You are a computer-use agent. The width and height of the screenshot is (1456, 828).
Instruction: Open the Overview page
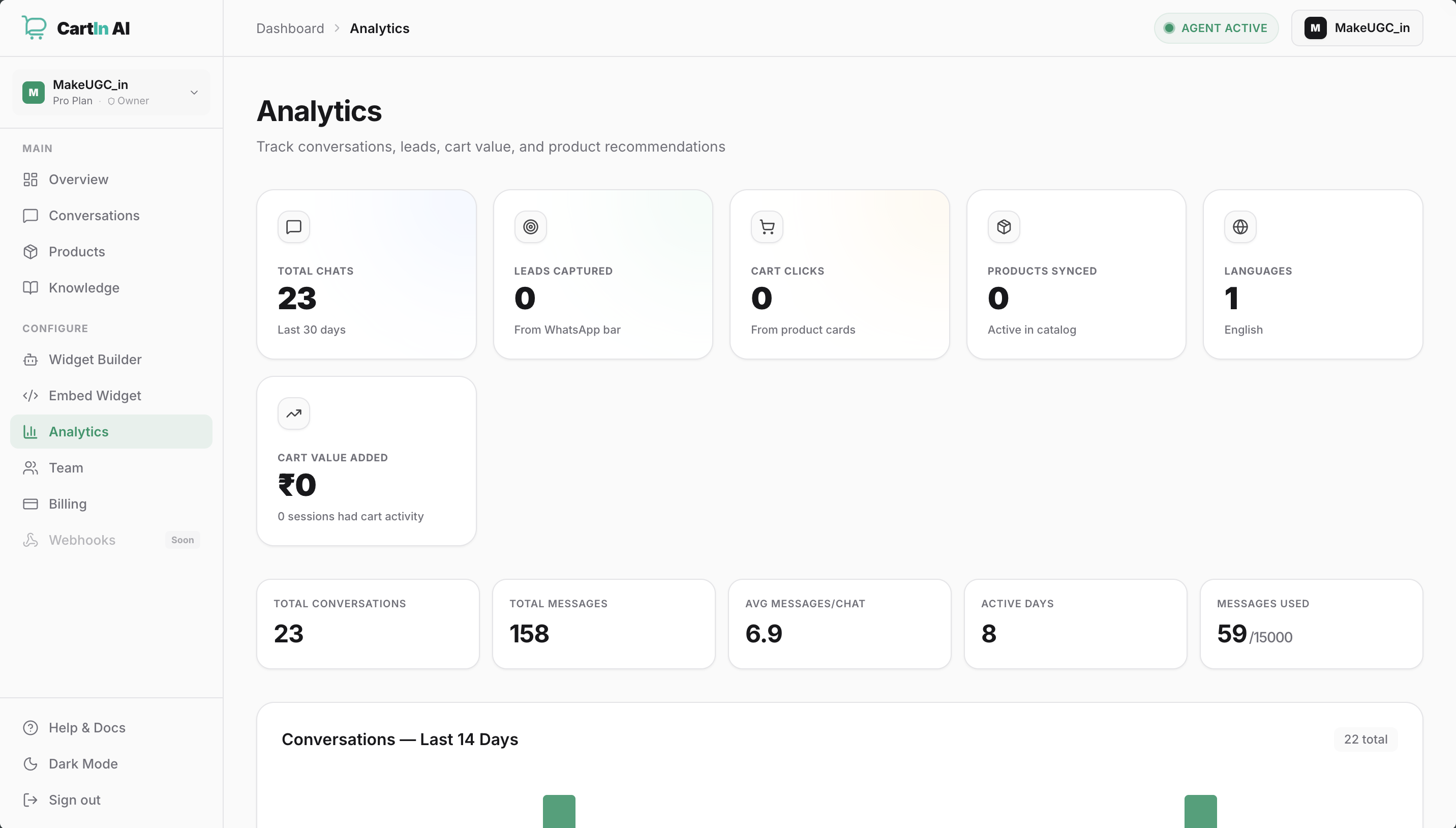click(x=111, y=180)
